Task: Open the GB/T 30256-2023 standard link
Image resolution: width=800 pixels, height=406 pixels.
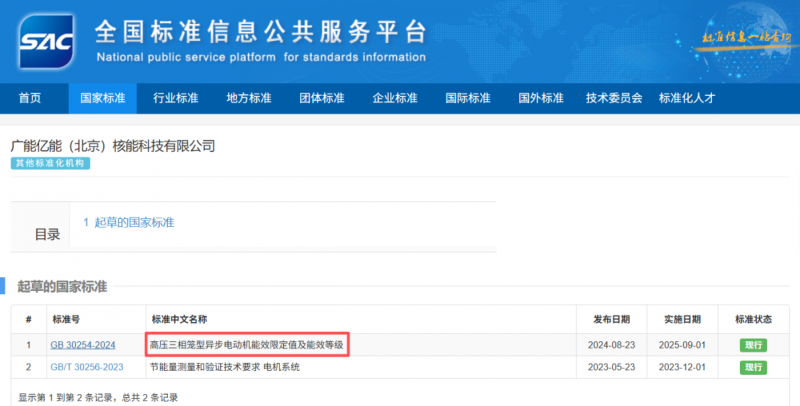Action: (85, 367)
